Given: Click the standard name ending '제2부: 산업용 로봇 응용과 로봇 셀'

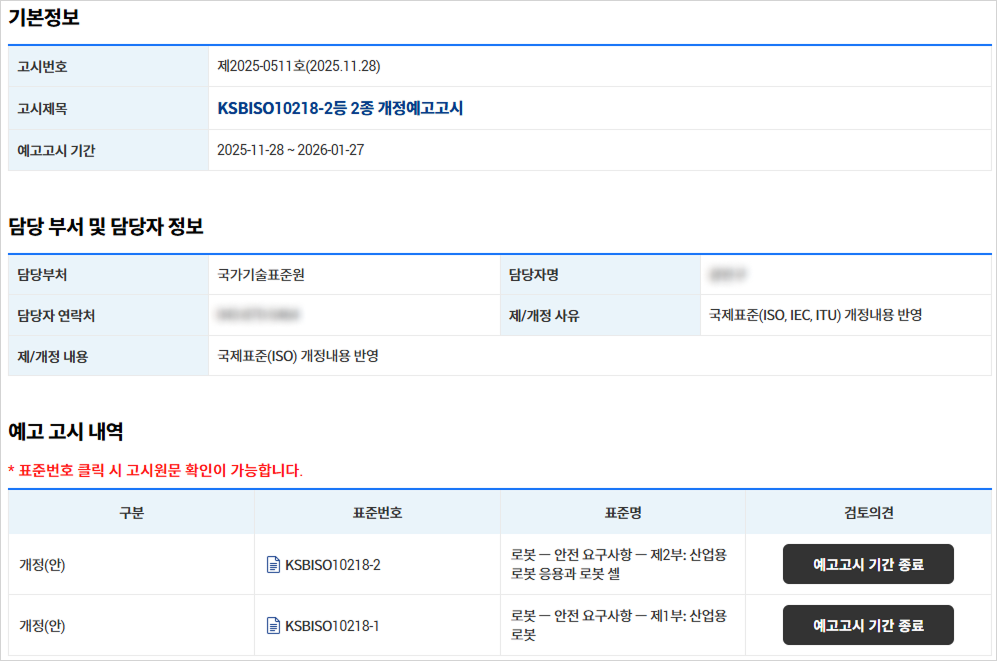Looking at the screenshot, I should click(619, 564).
